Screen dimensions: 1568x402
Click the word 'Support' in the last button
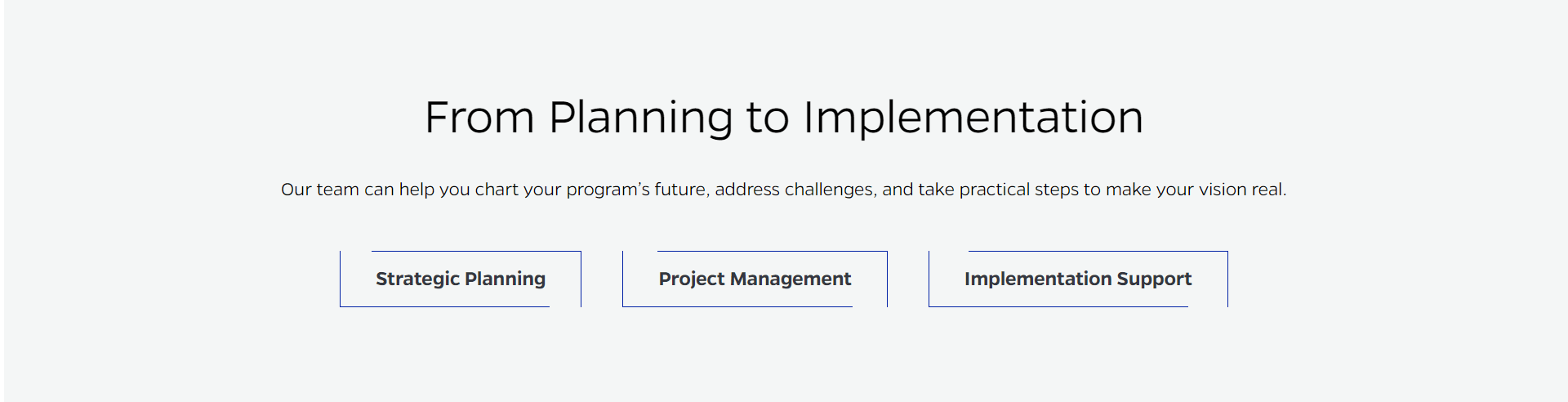[x=1154, y=279]
